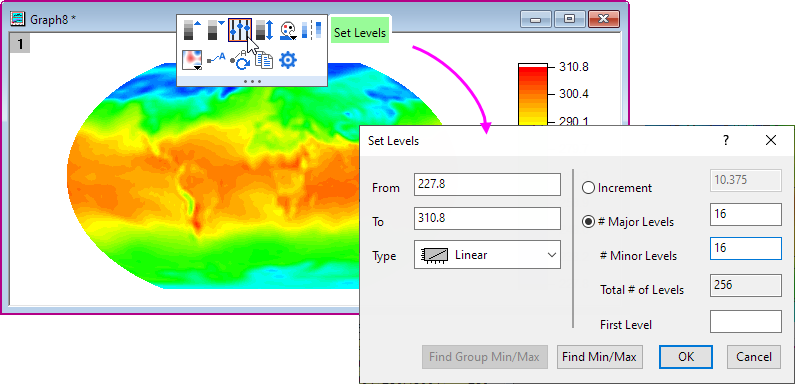Select the Increment radio button
This screenshot has height=390, width=800.
(588, 188)
